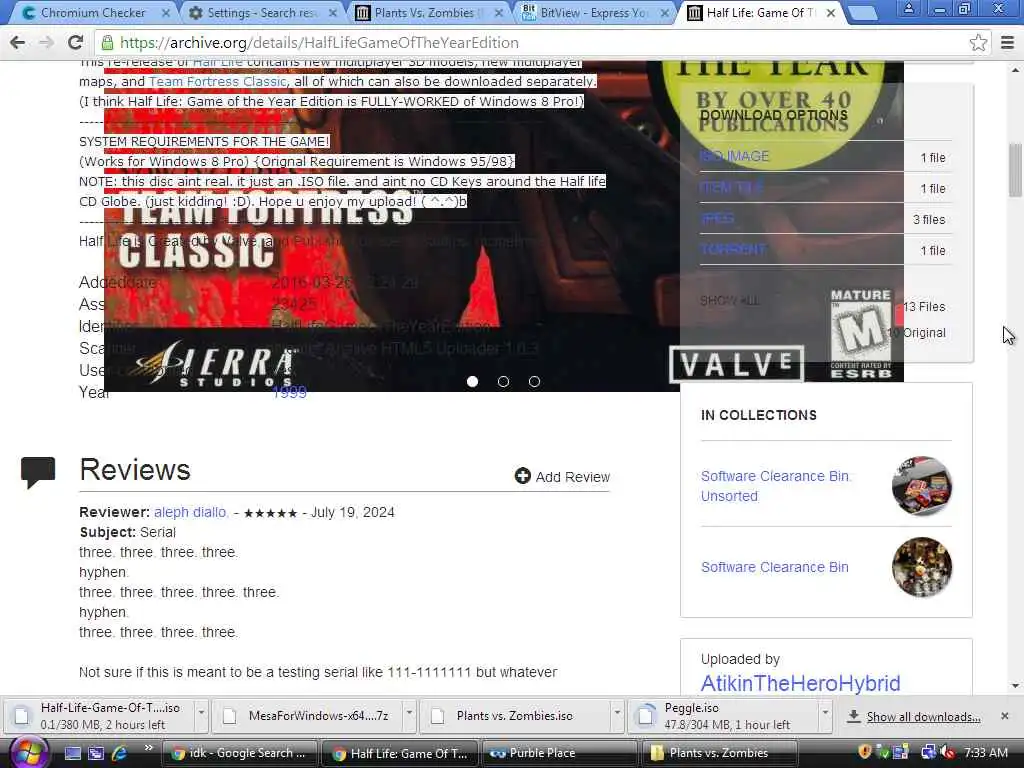Click the scrollbar up arrow
Viewport: 1024px width, 768px height.
click(x=1015, y=69)
